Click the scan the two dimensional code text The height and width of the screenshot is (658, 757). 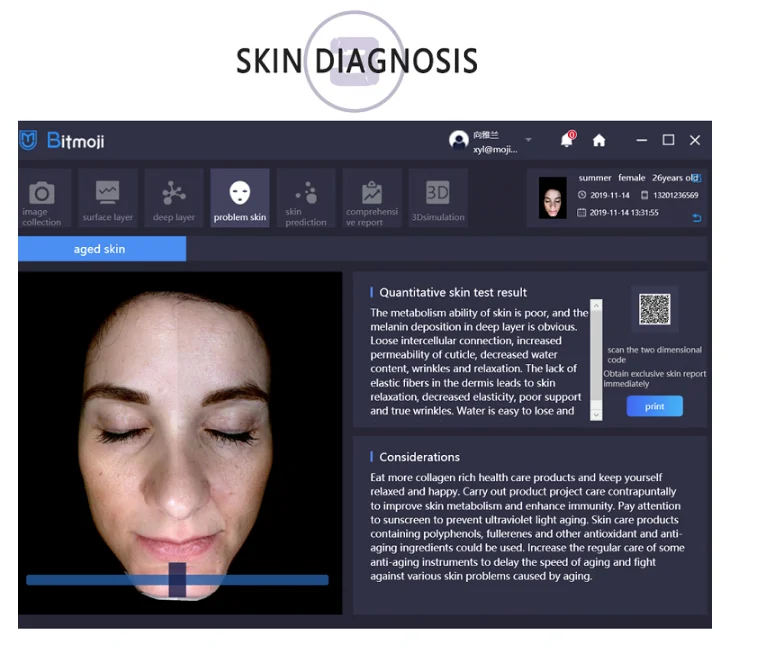click(x=654, y=354)
